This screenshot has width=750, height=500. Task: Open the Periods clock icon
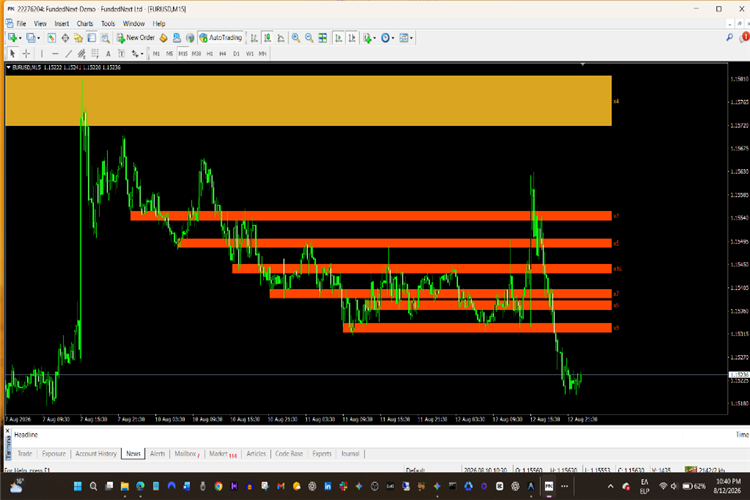tap(385, 38)
